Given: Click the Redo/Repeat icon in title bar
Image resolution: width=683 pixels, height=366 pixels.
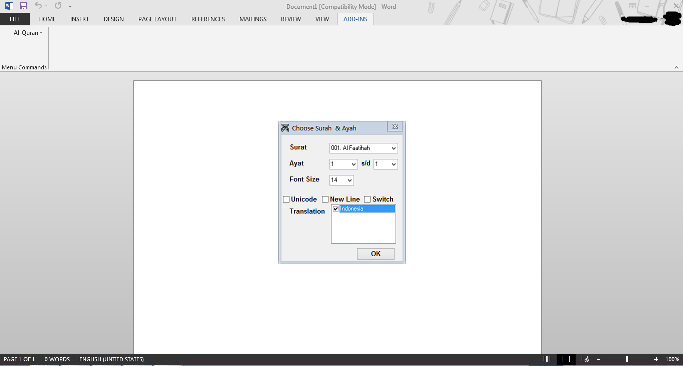Looking at the screenshot, I should point(58,6).
